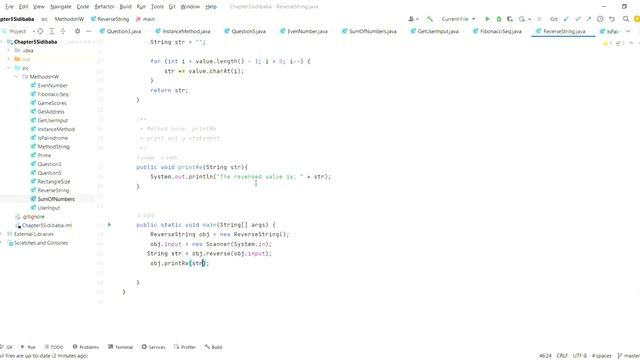Rollback changes with the undo arrow icon

click(x=611, y=19)
